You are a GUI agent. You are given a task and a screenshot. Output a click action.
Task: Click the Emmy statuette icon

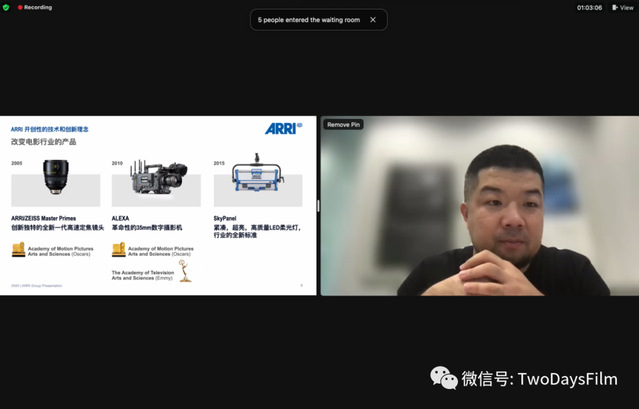coord(184,271)
